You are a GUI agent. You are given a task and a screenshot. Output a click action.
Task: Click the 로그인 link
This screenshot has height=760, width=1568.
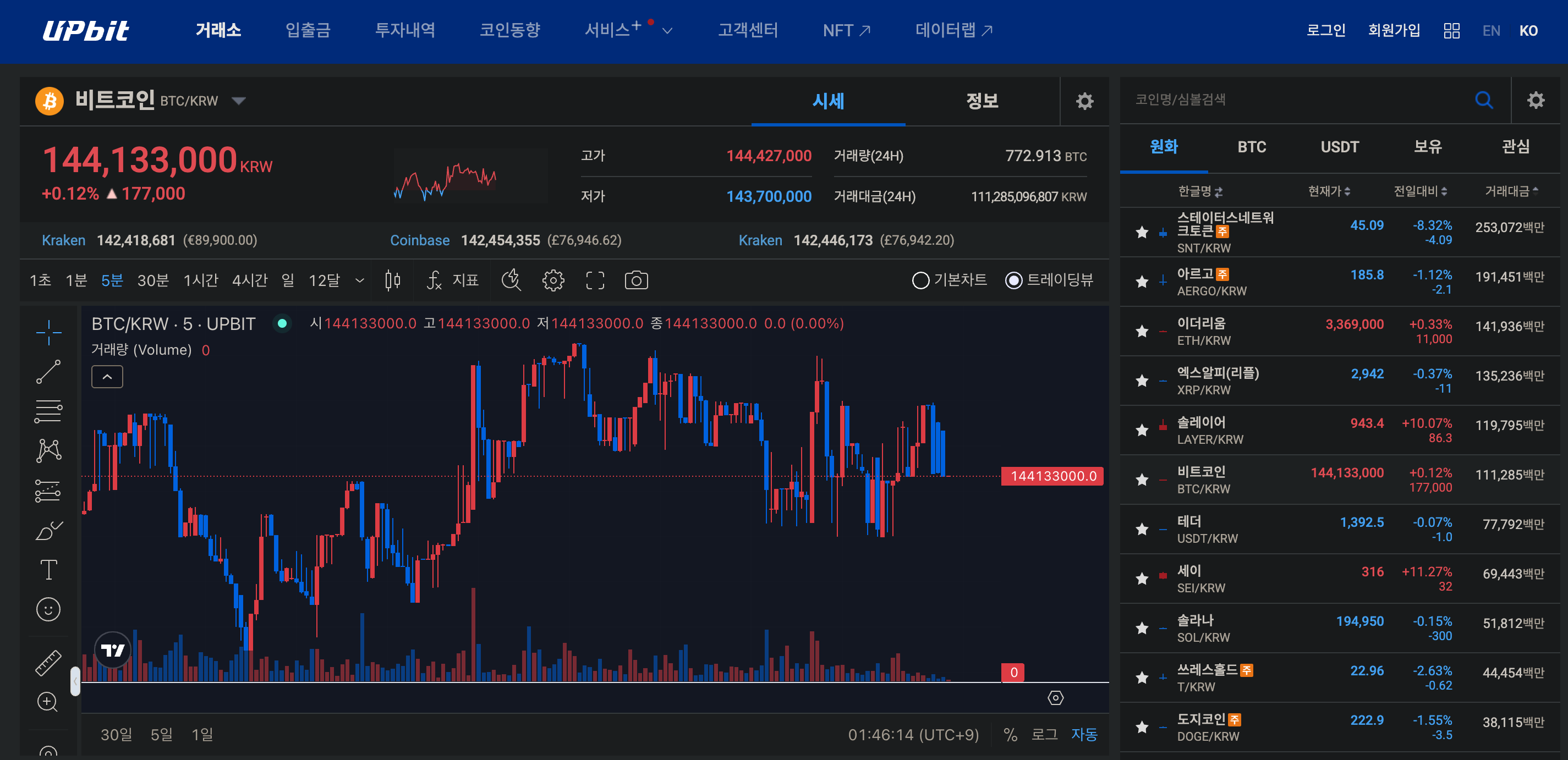[x=1326, y=30]
